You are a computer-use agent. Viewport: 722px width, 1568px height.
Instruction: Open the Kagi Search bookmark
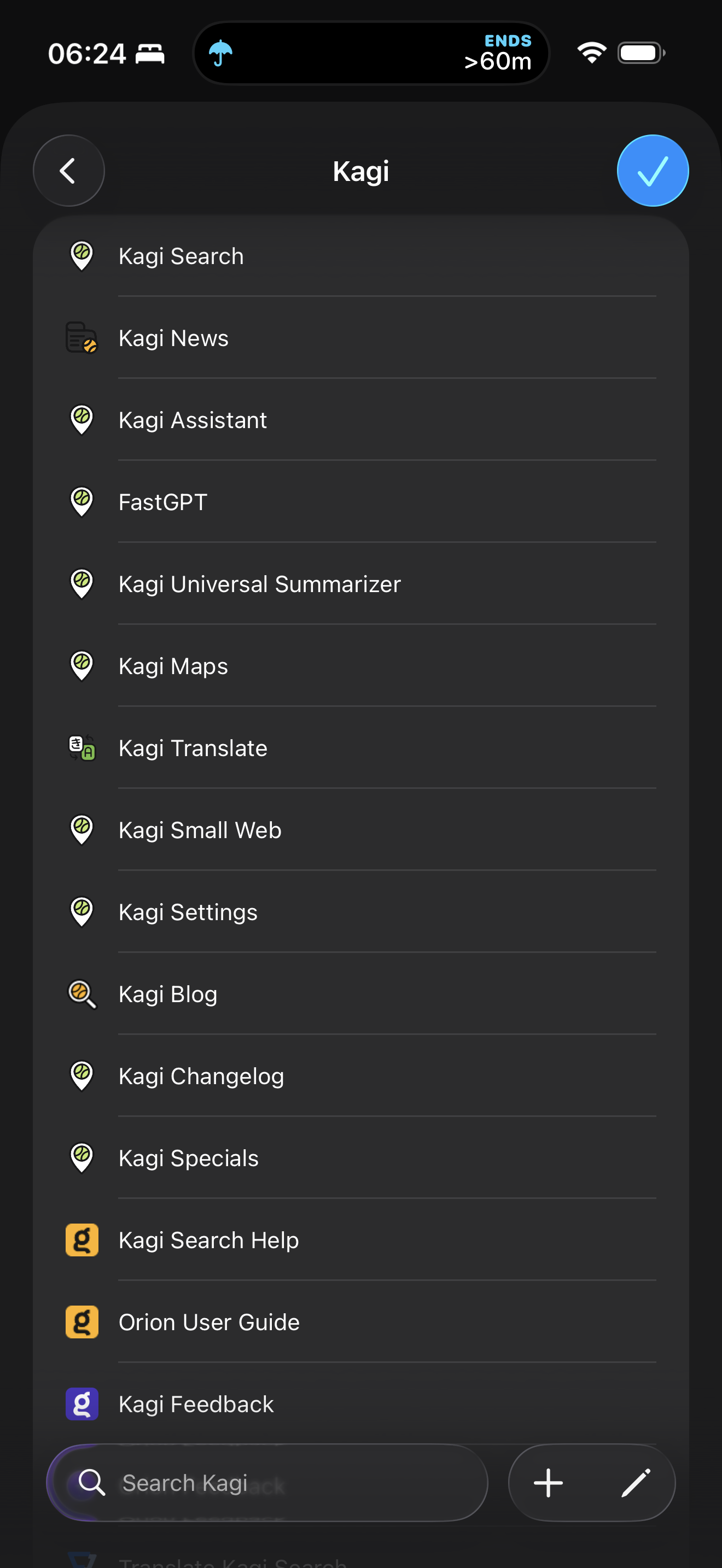182,256
